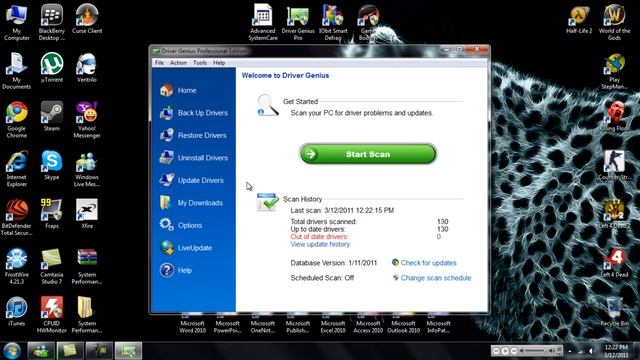
Task: Select the uTorrent desktop icon
Action: (52, 67)
